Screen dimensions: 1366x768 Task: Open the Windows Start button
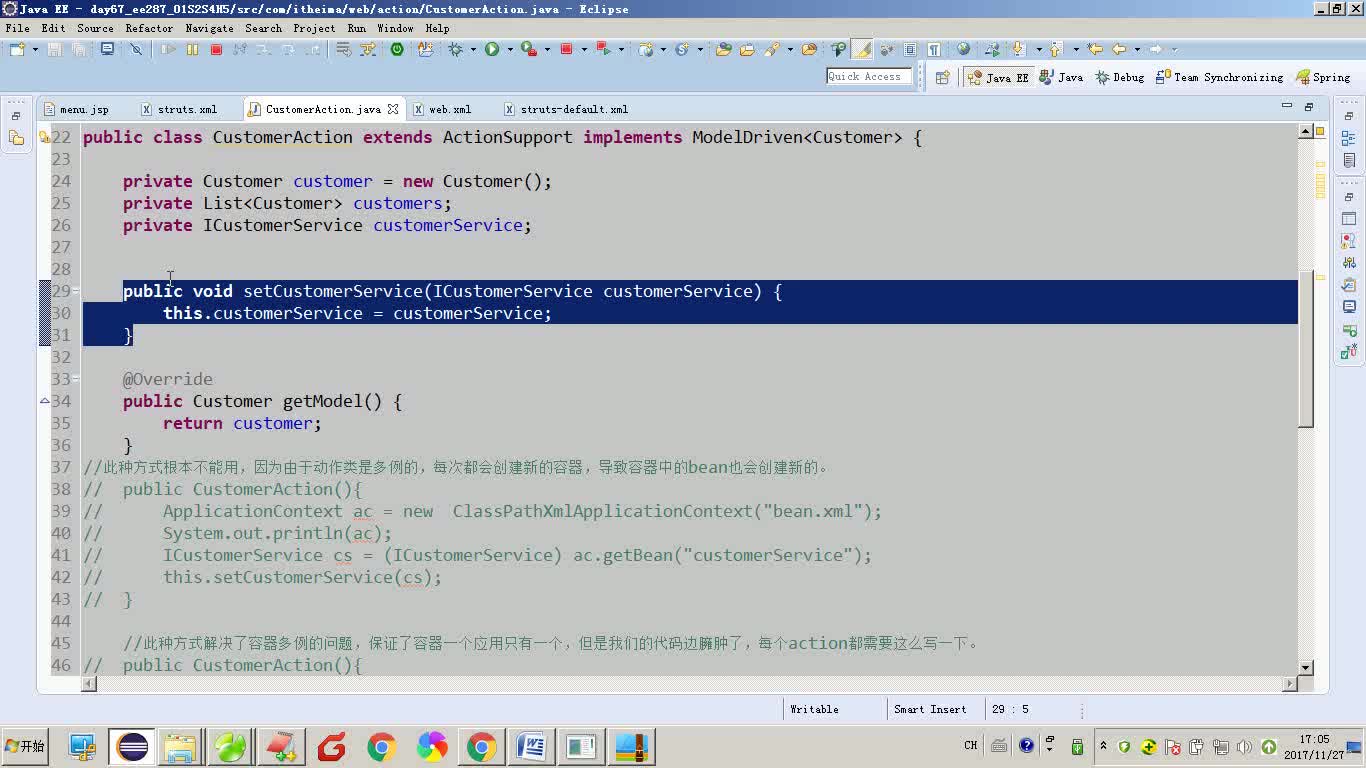[25, 746]
